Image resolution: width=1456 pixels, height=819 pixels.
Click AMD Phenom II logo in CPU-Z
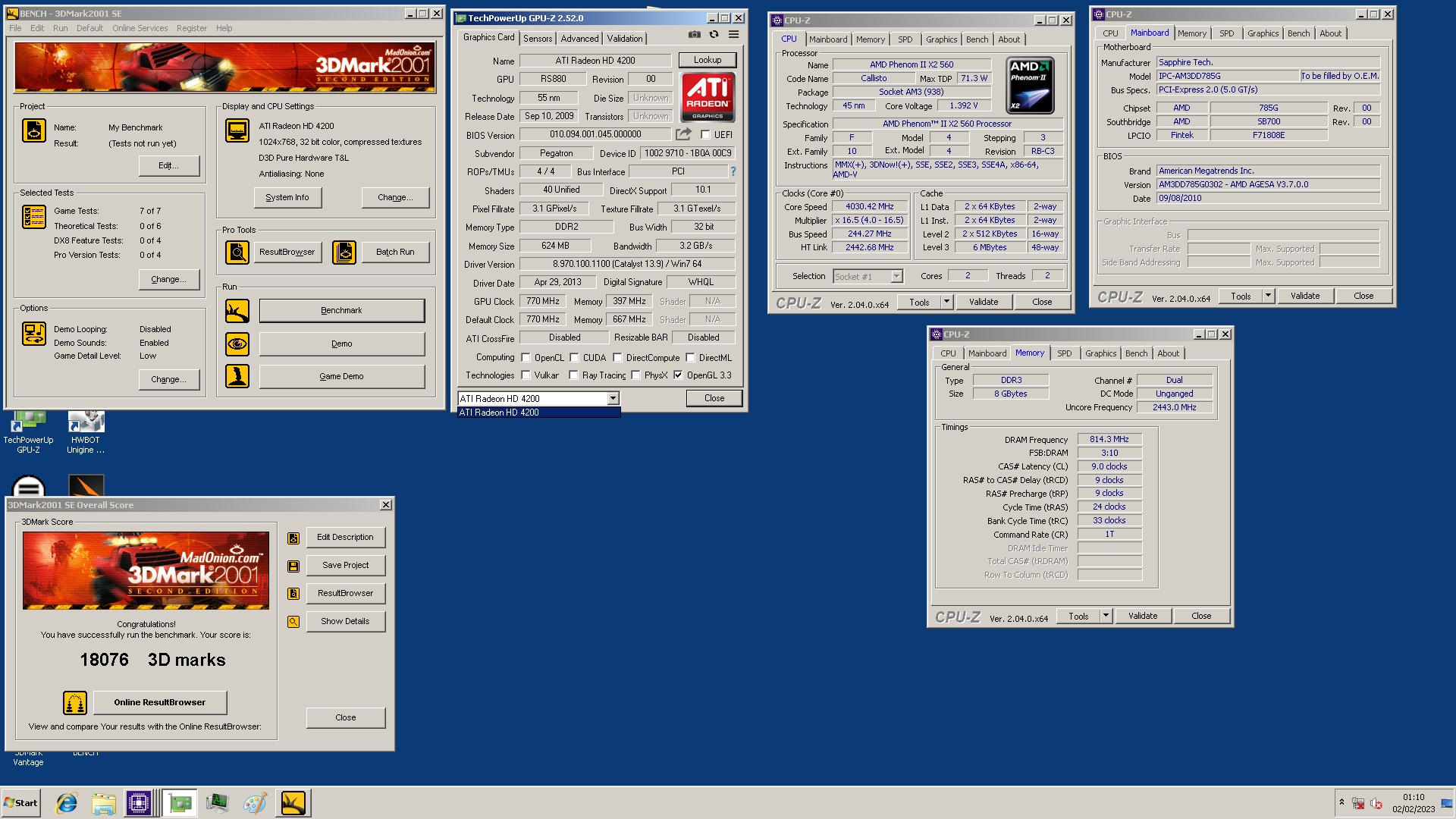coord(1031,86)
